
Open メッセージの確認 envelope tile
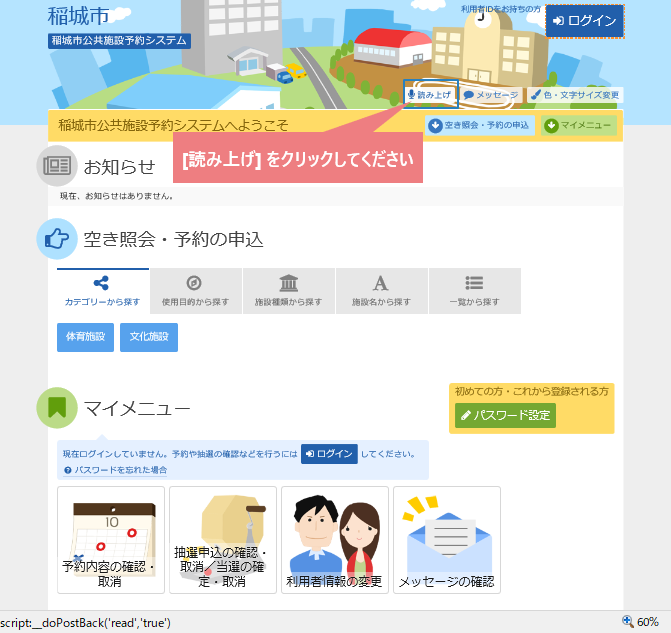pyautogui.click(x=447, y=540)
